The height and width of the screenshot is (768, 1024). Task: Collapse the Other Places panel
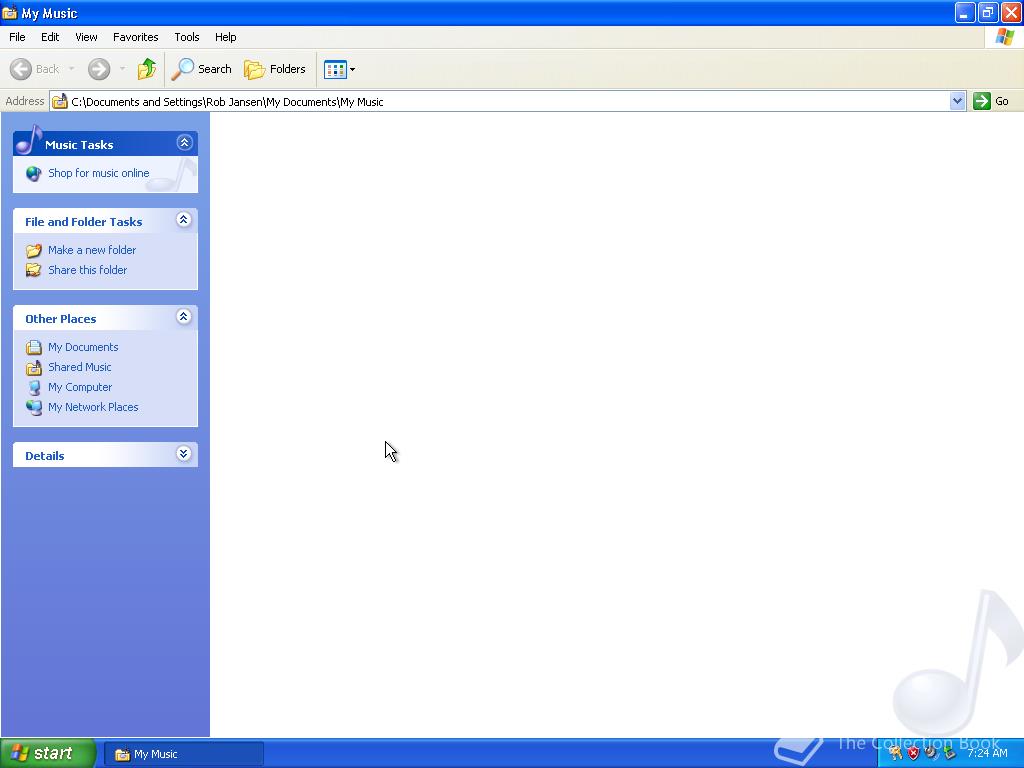[x=184, y=317]
